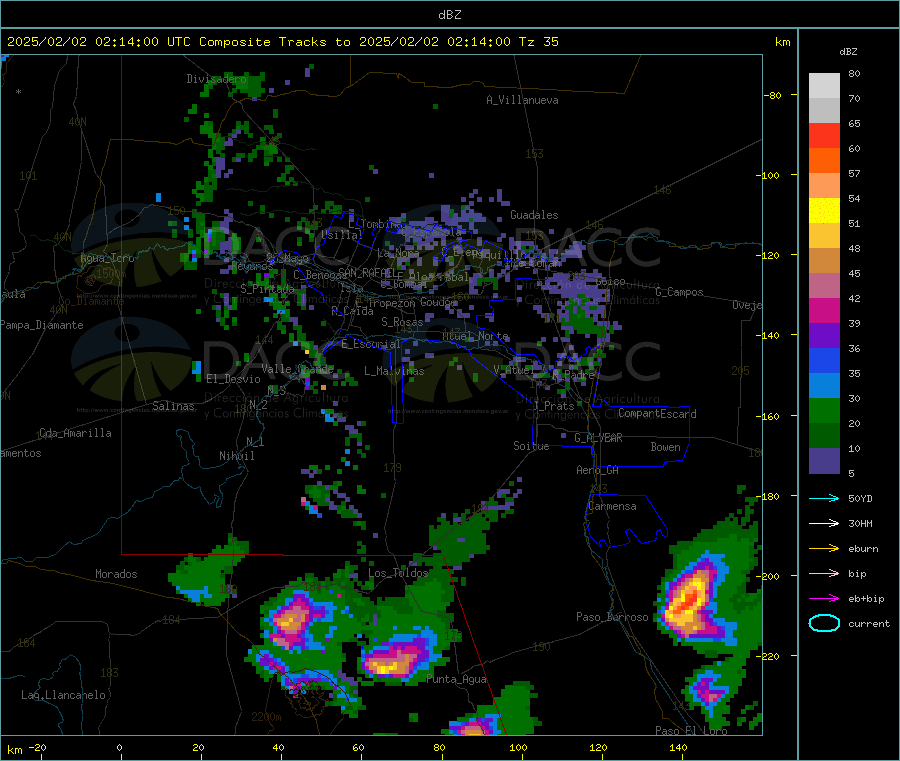
Task: Click the strong storm cell near Paso_Barroso
Action: coord(689,600)
